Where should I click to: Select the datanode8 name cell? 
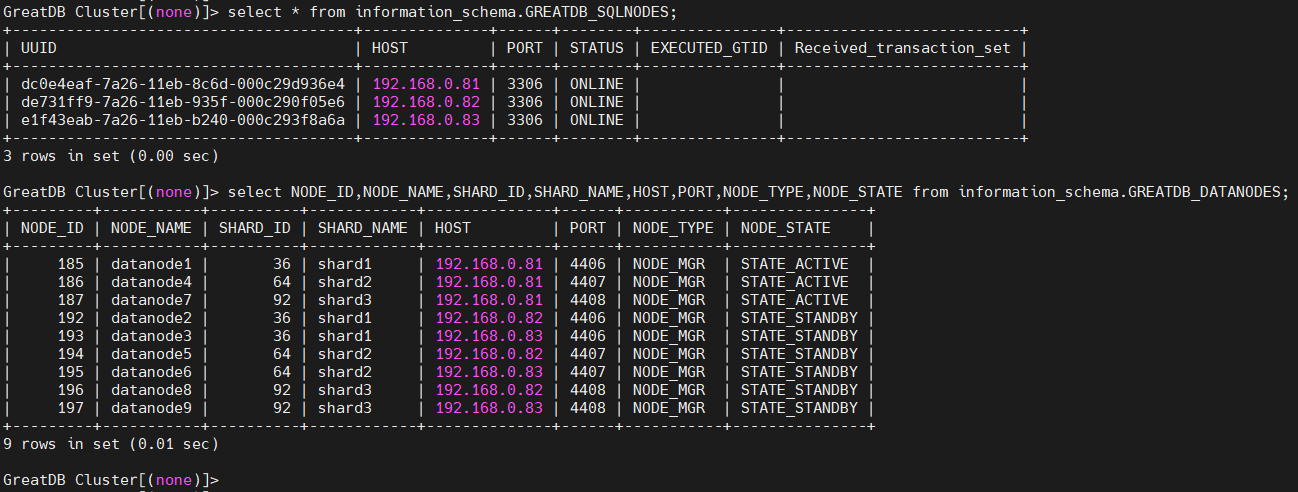[151, 390]
